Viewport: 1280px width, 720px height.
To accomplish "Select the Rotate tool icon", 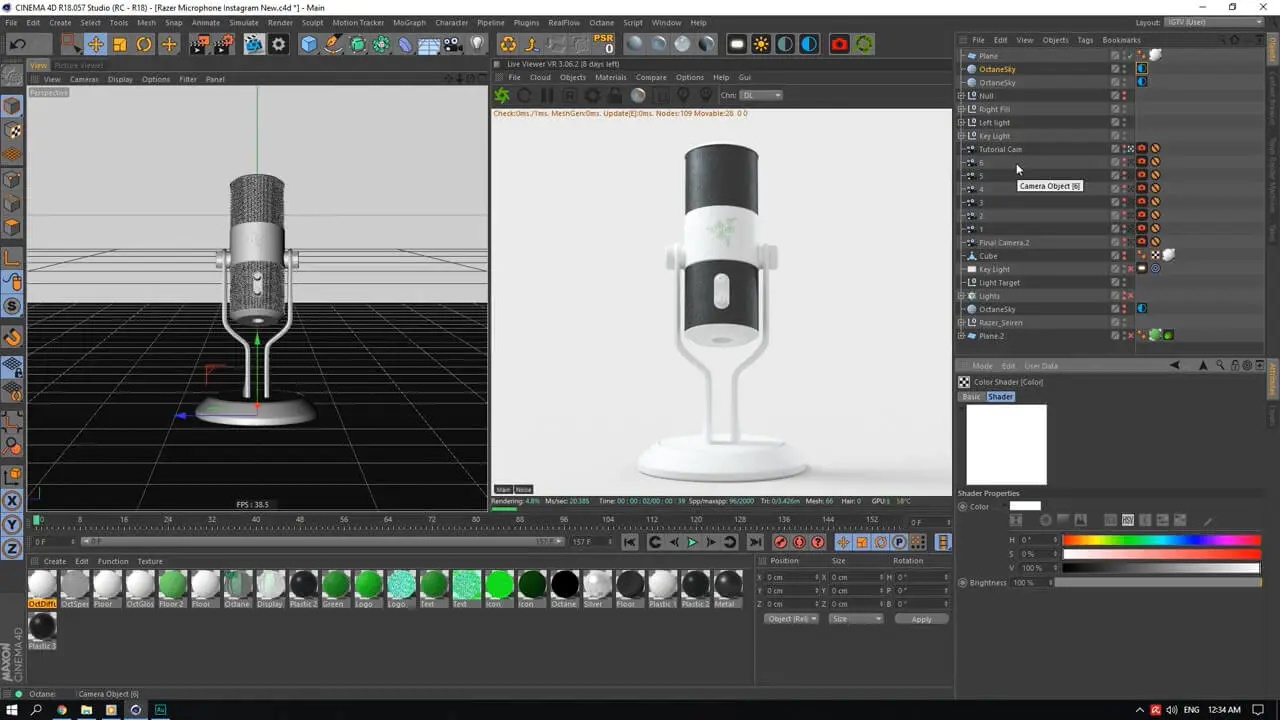I will click(x=144, y=44).
